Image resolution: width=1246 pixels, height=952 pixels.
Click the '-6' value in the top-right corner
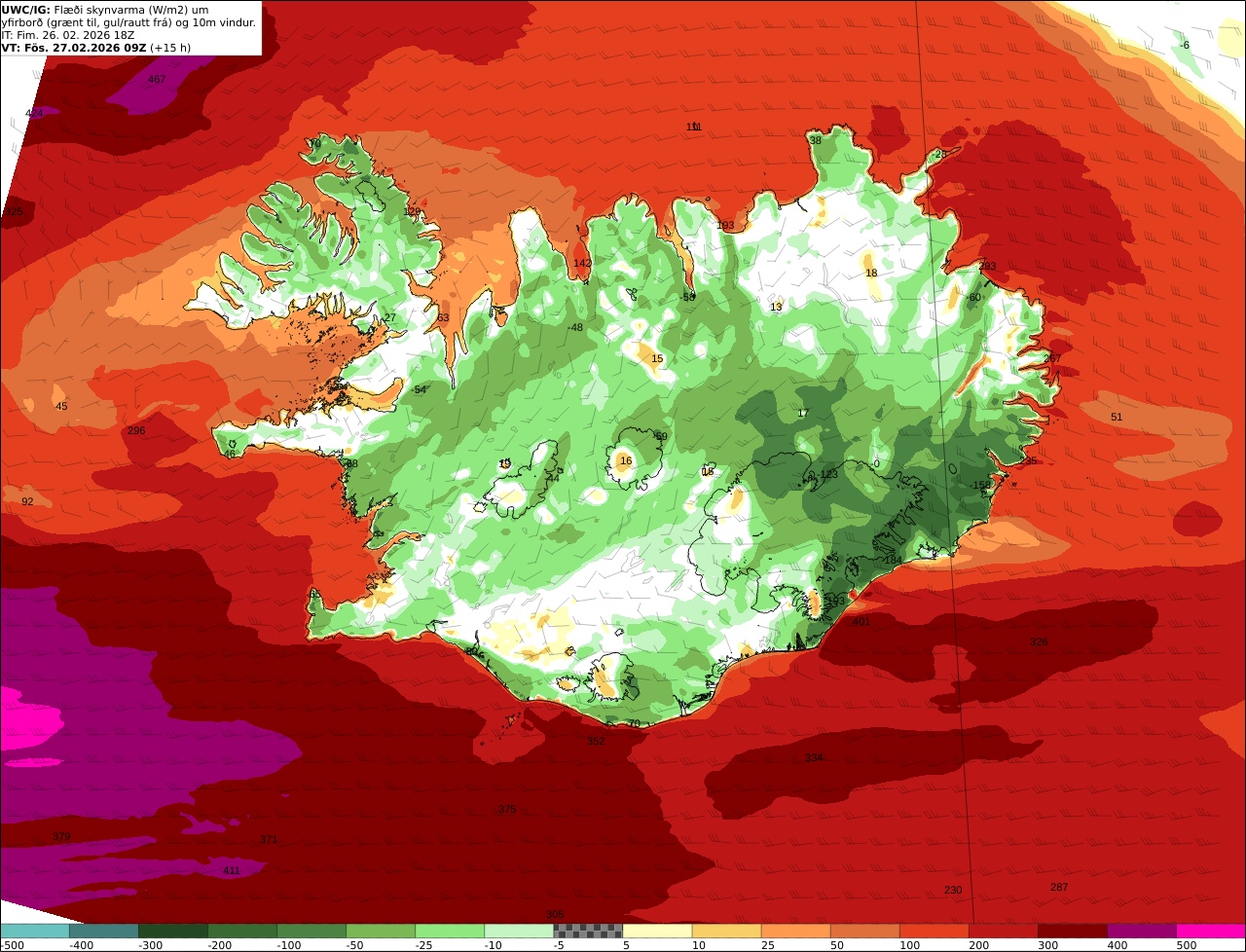pyautogui.click(x=1184, y=46)
